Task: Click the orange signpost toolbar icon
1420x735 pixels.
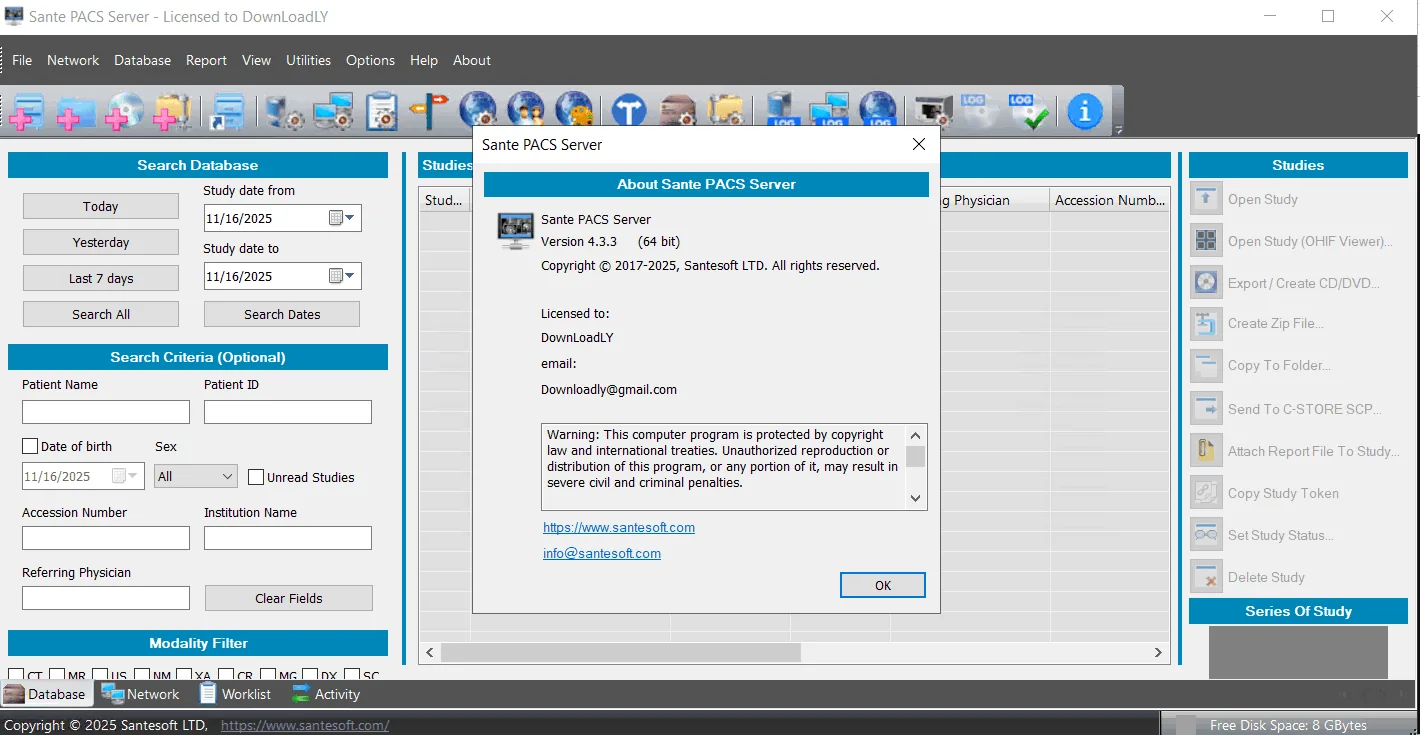Action: point(431,110)
